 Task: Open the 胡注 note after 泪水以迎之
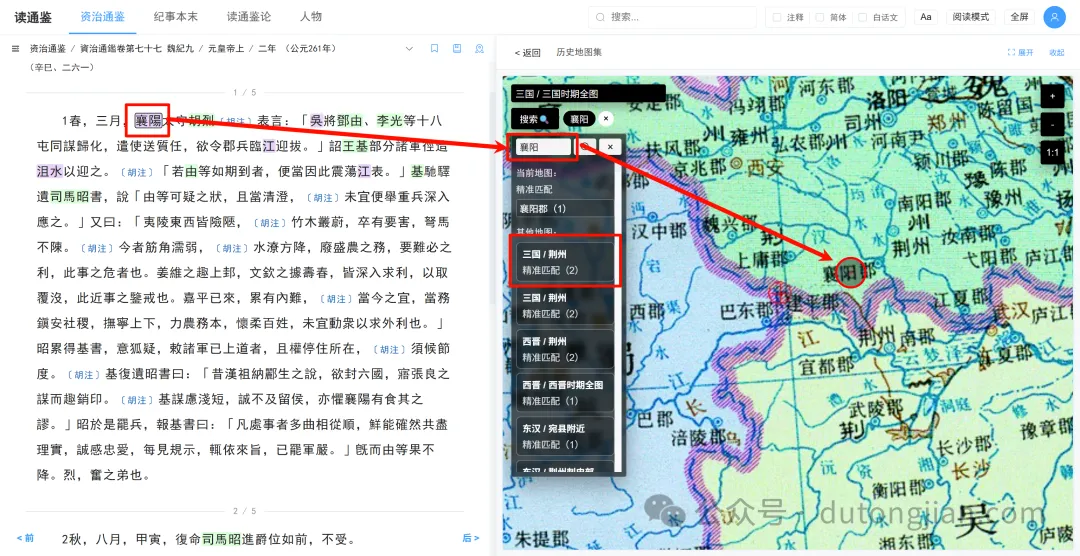pyautogui.click(x=134, y=172)
